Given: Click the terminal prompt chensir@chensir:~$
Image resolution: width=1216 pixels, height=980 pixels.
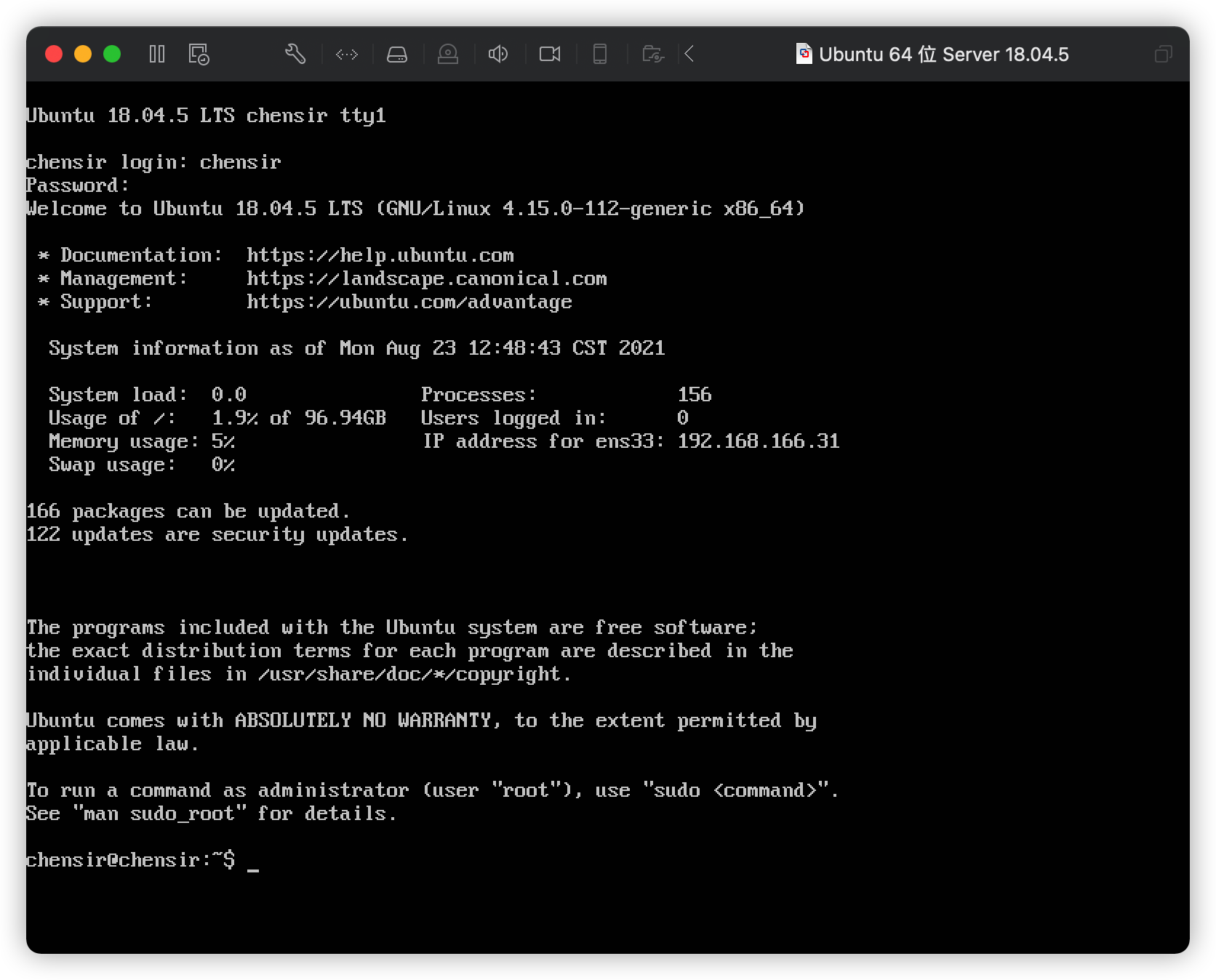Looking at the screenshot, I should coord(131,860).
